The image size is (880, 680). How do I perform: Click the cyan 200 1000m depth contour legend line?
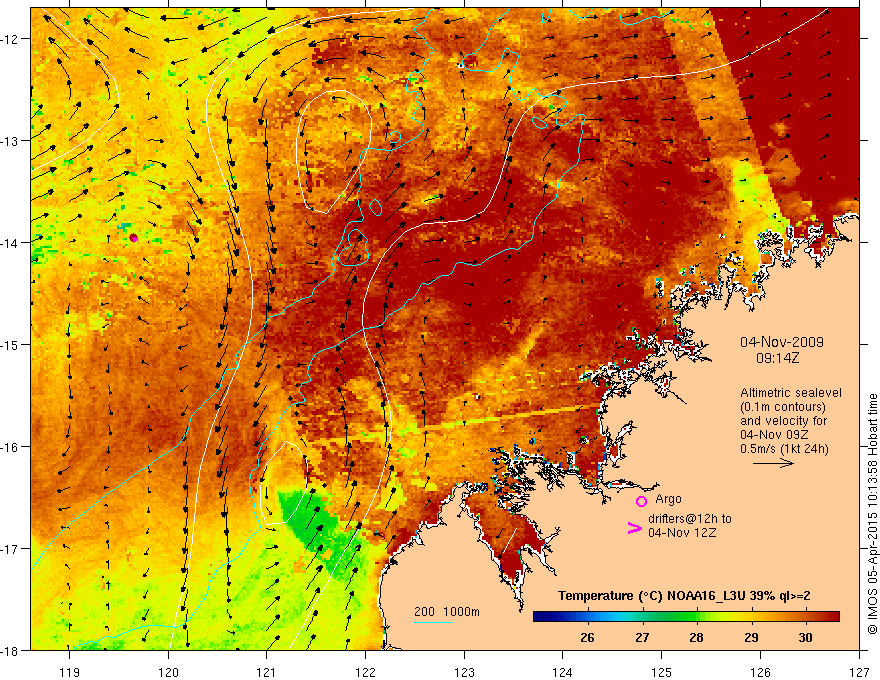pos(434,622)
